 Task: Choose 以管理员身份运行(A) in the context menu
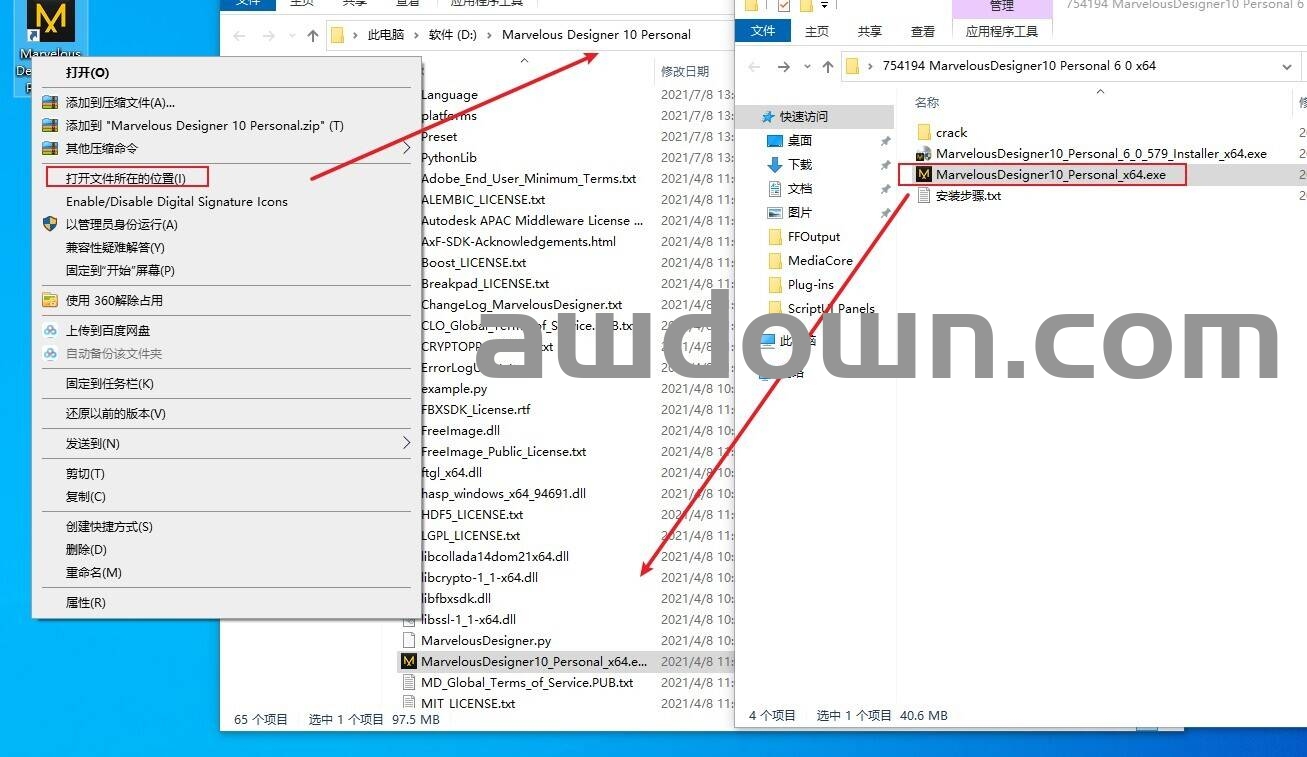(x=121, y=225)
